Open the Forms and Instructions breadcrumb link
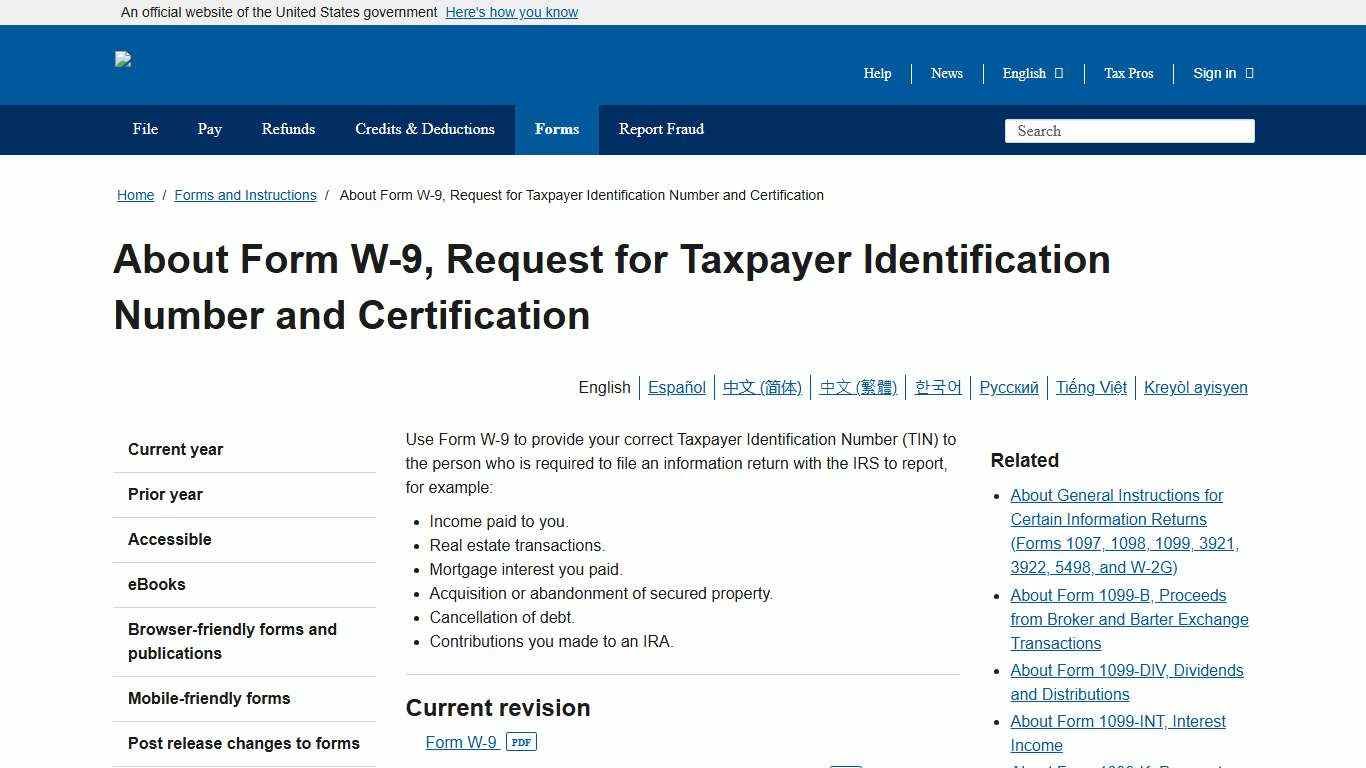Image resolution: width=1366 pixels, height=768 pixels. pos(245,195)
